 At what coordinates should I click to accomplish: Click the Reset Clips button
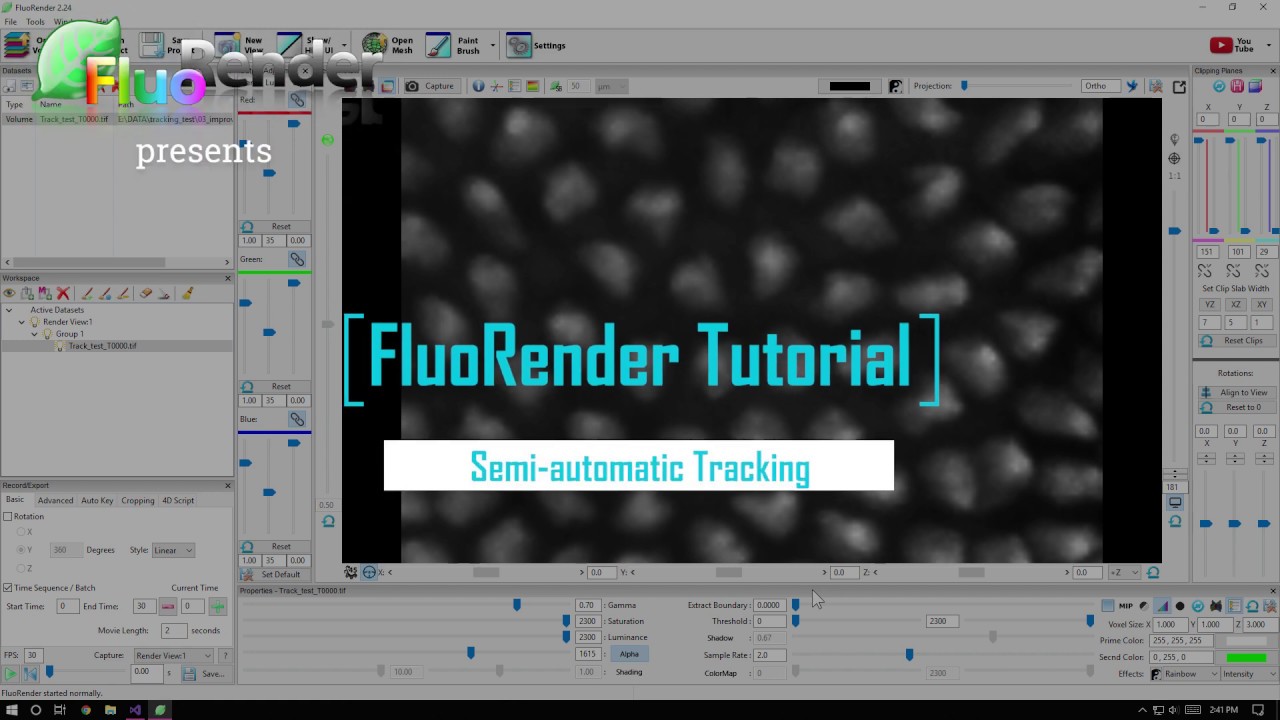1235,341
